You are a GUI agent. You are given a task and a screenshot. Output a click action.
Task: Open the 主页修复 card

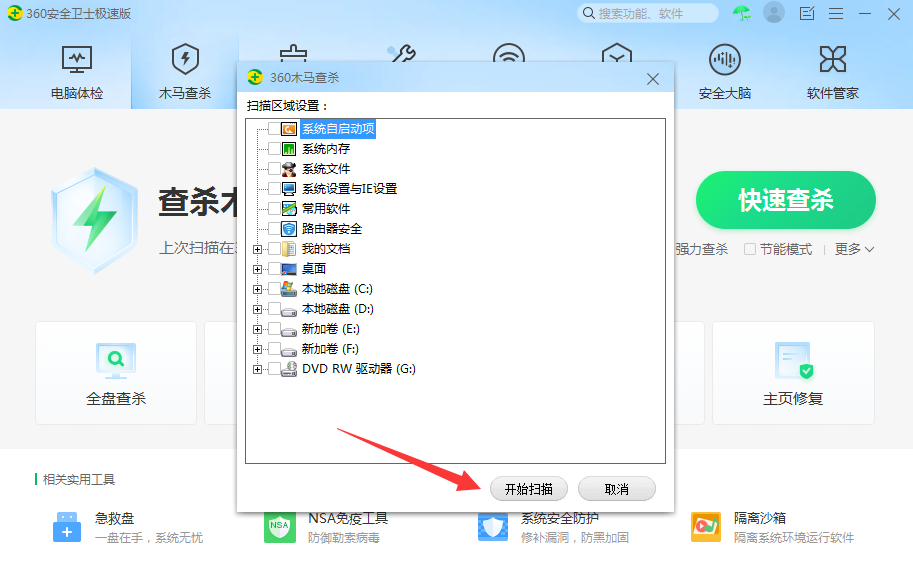pos(793,373)
